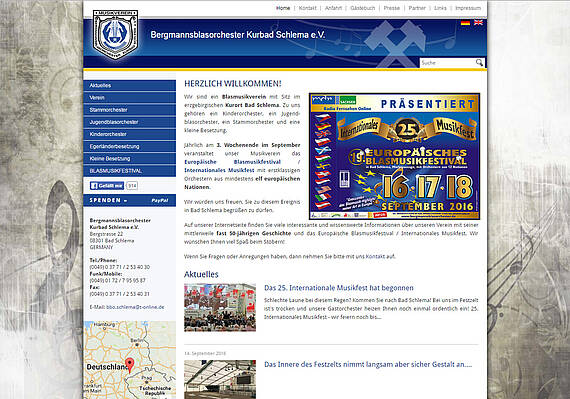Open the Kontakt top menu item
Viewport: 570px width, 399px height.
point(308,8)
